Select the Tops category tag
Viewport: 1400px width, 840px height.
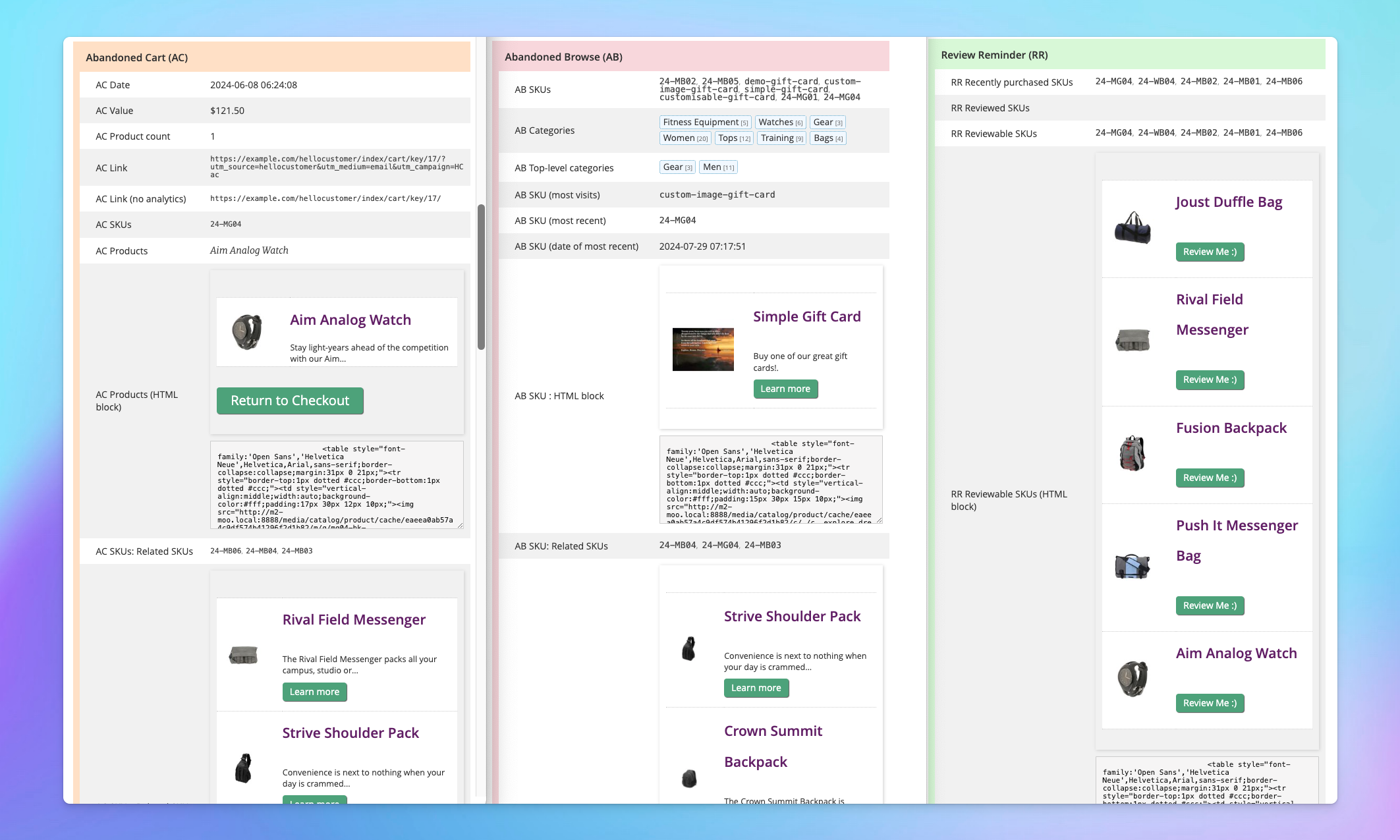tap(734, 138)
